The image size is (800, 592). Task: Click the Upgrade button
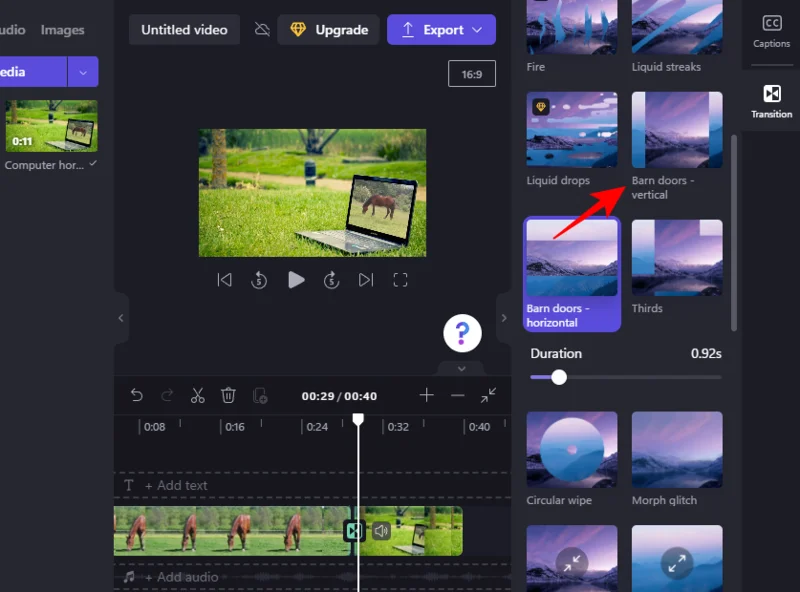(327, 29)
